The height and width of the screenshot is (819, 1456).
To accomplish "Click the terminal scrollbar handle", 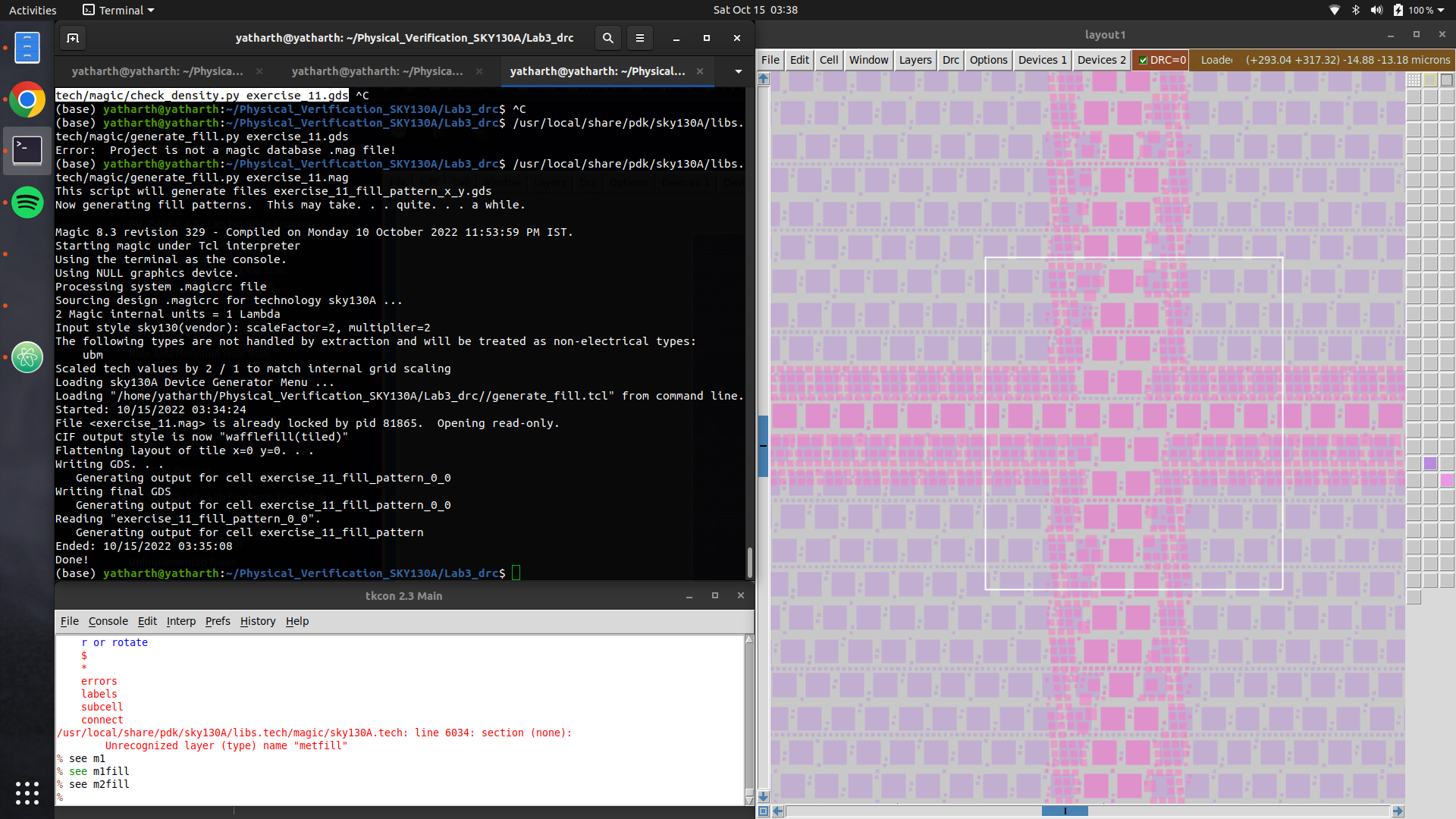I will tap(749, 563).
